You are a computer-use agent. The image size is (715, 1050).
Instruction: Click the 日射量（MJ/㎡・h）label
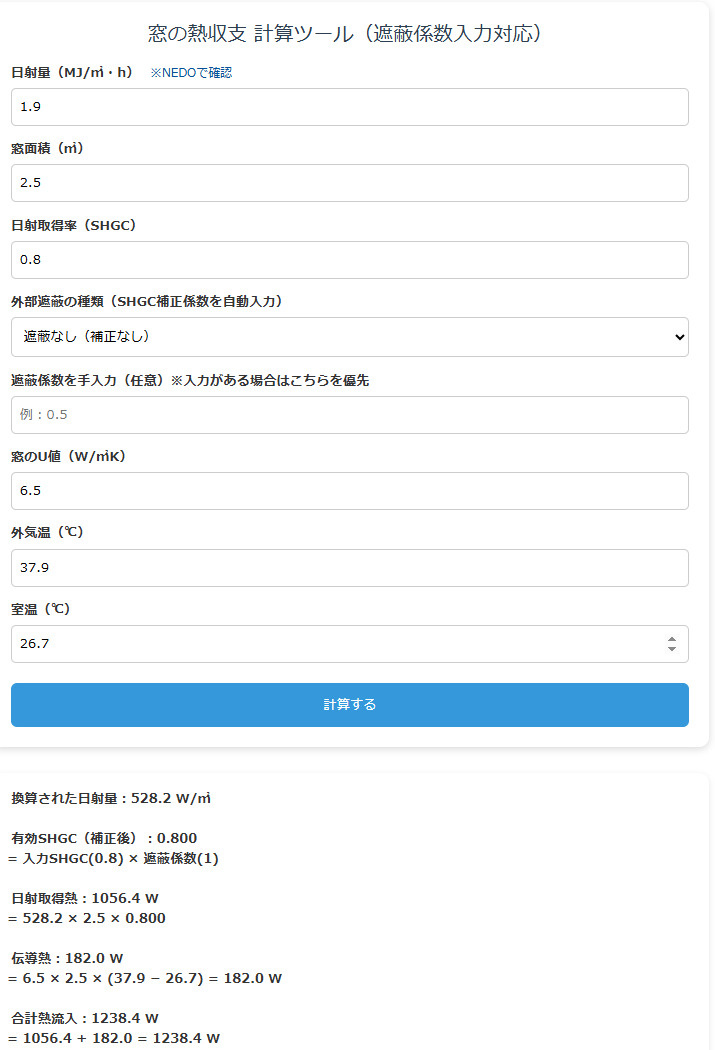click(72, 72)
